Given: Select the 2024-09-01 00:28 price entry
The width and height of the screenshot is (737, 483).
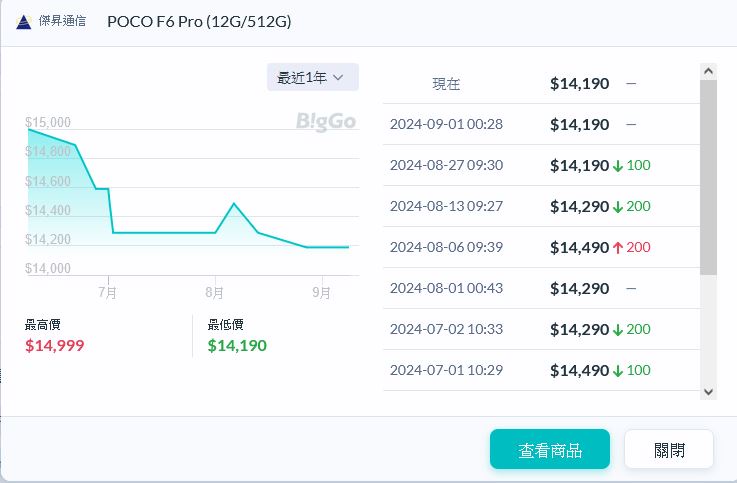Looking at the screenshot, I should (540, 125).
